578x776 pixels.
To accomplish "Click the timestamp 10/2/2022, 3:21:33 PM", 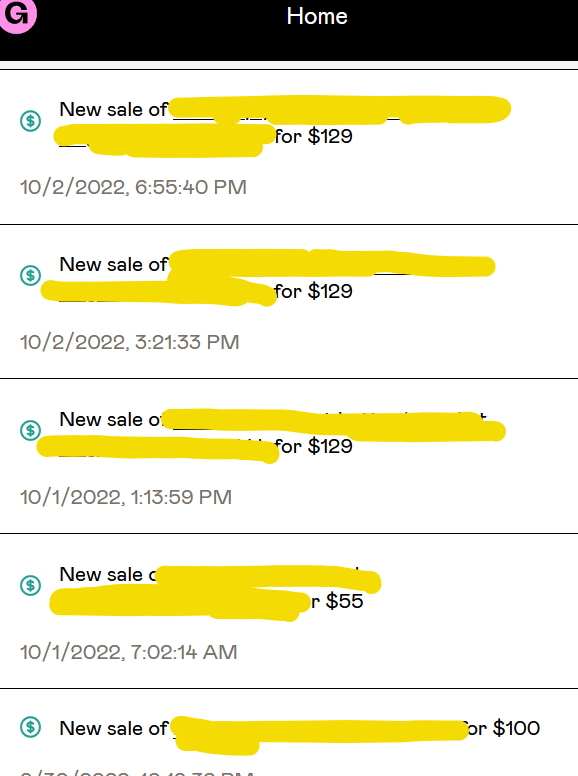I will point(130,342).
